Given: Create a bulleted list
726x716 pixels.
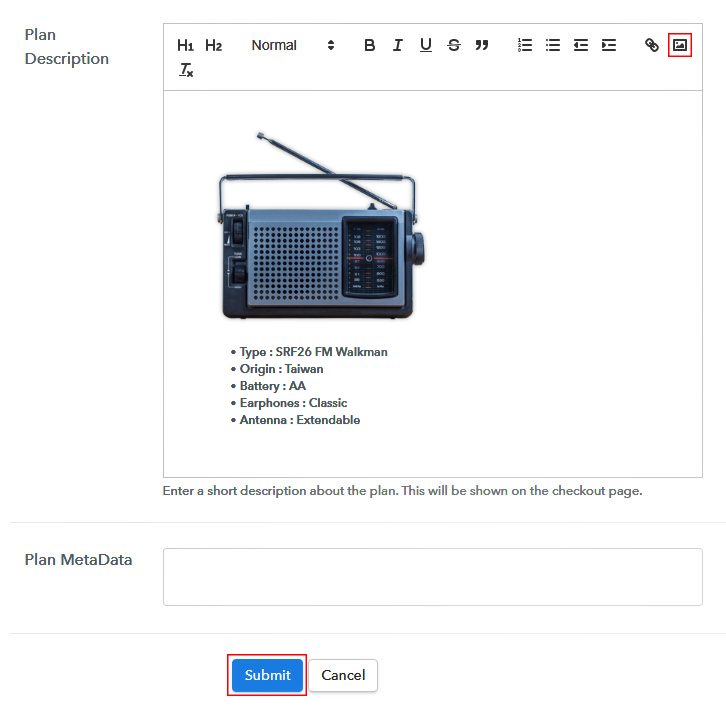Looking at the screenshot, I should coord(553,45).
